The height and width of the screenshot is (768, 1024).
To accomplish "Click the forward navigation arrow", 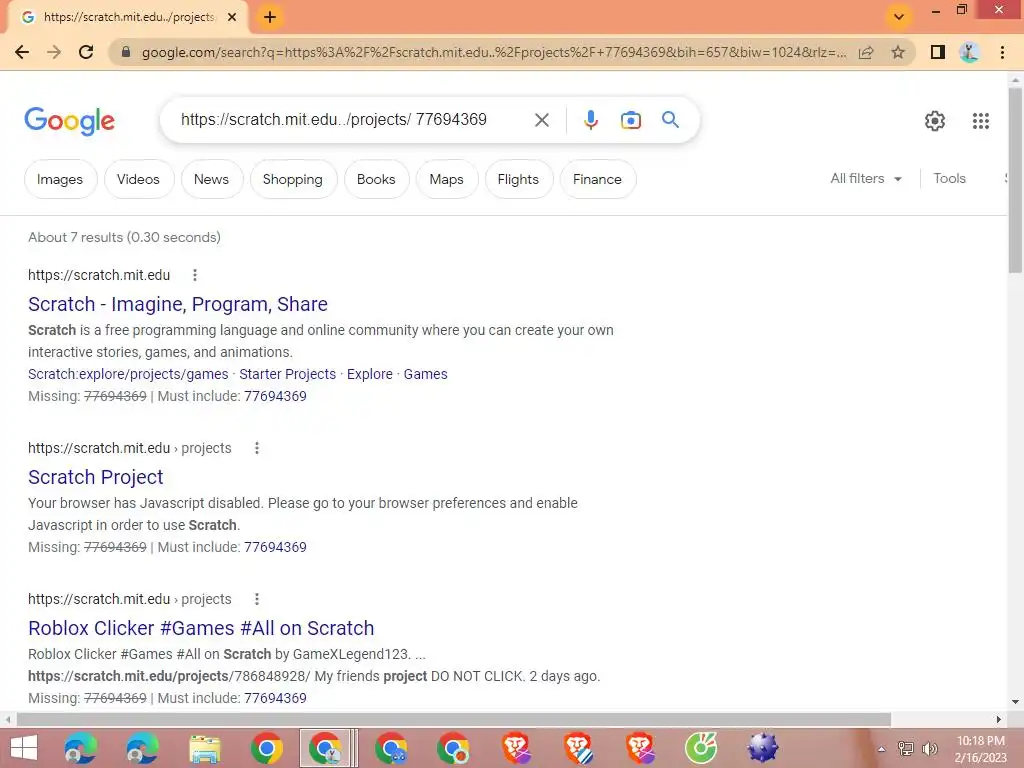I will click(54, 52).
